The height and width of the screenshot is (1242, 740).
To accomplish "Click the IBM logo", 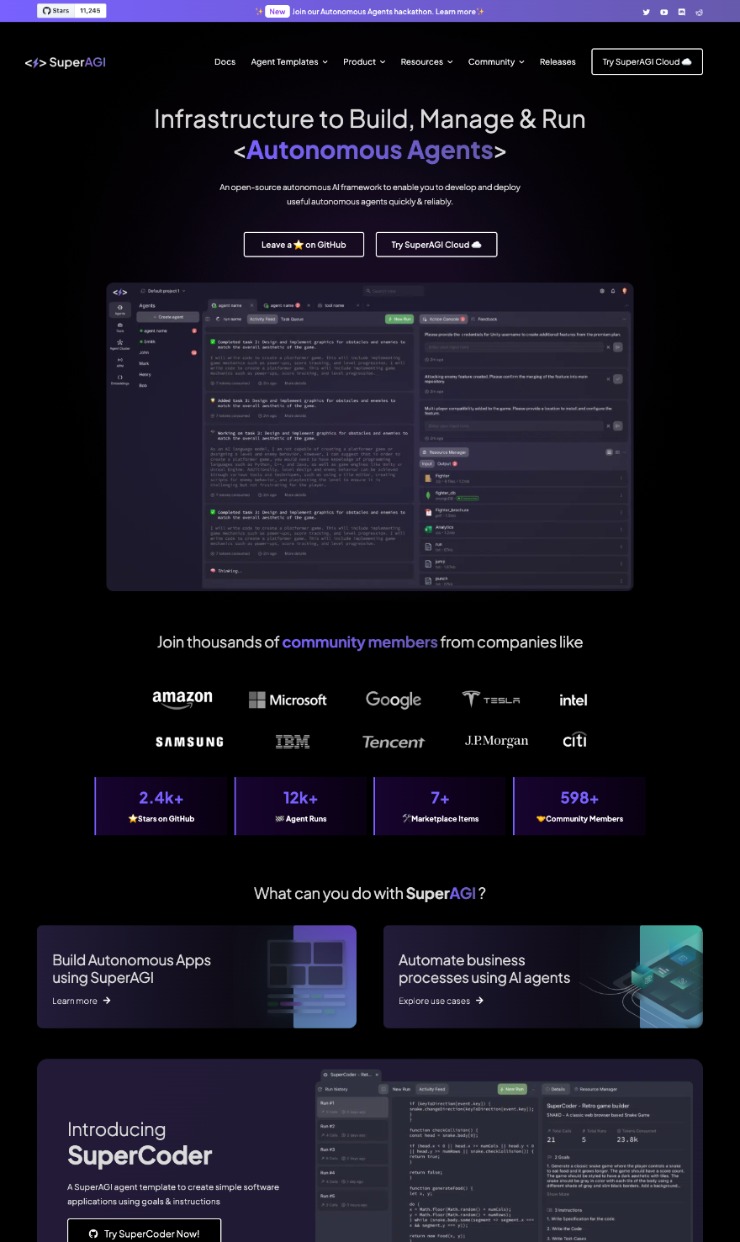I will click(x=292, y=742).
